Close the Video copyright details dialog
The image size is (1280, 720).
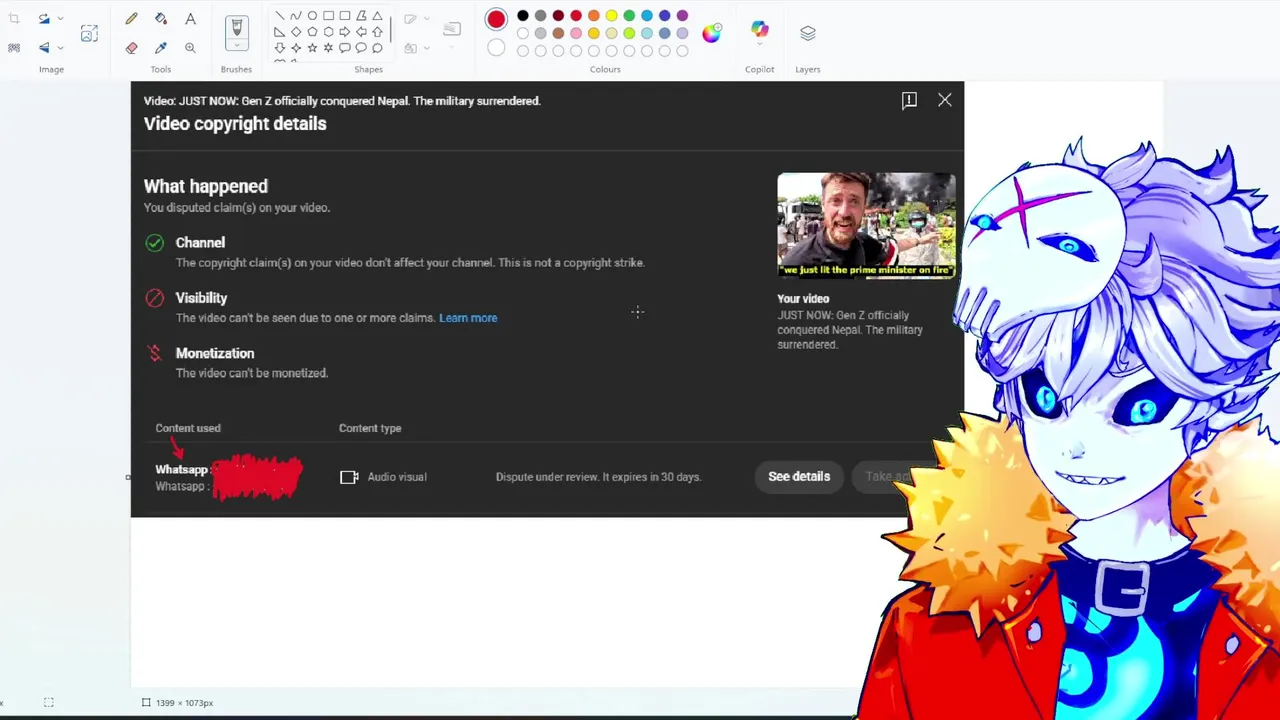tap(945, 100)
